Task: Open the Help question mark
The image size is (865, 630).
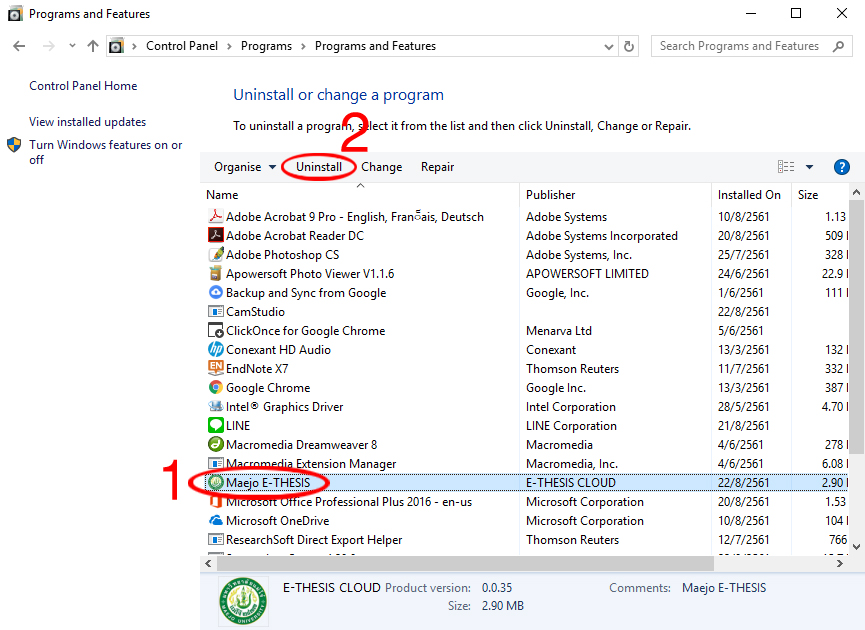Action: click(x=841, y=167)
